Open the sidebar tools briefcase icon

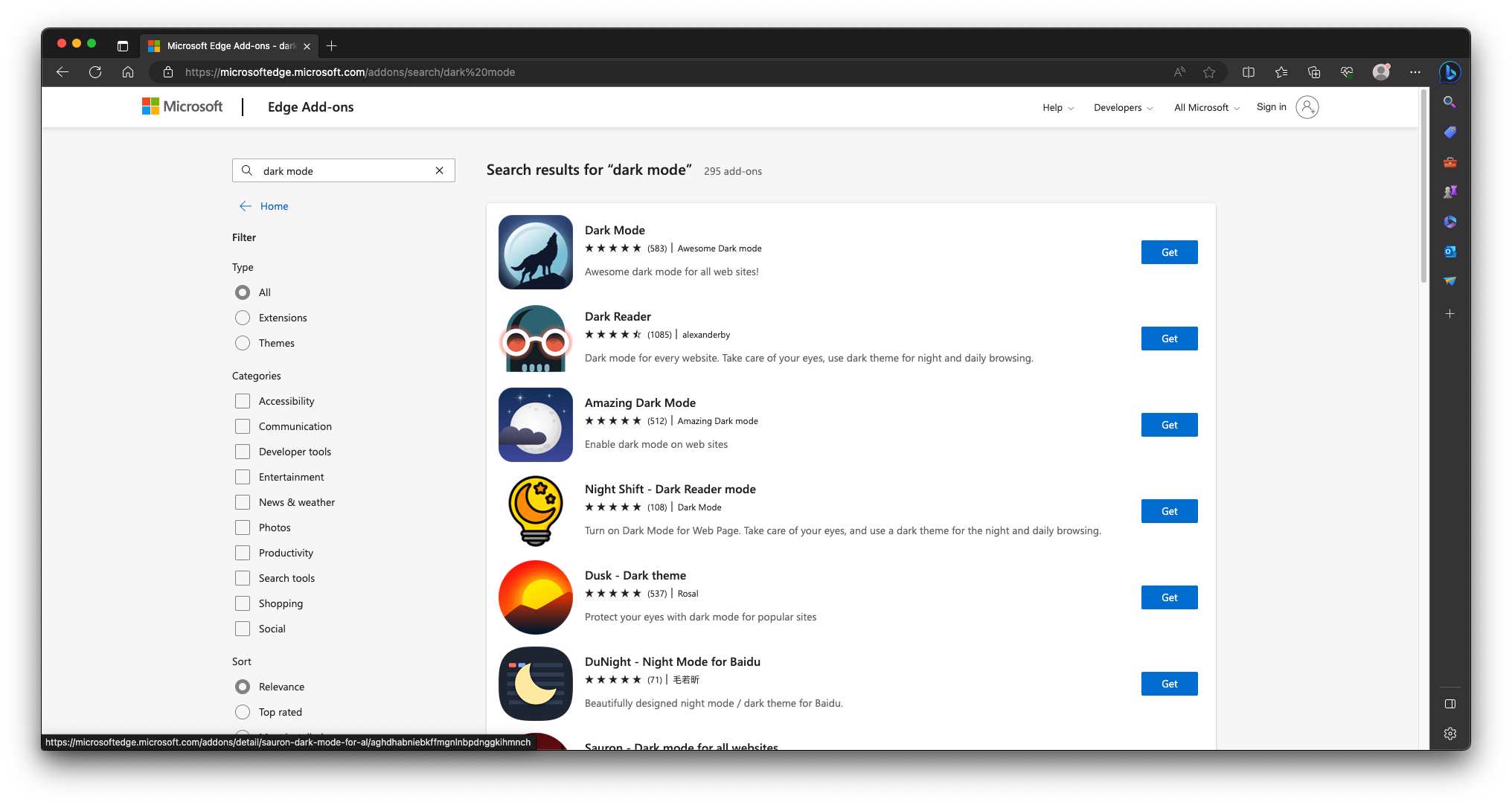[1449, 162]
